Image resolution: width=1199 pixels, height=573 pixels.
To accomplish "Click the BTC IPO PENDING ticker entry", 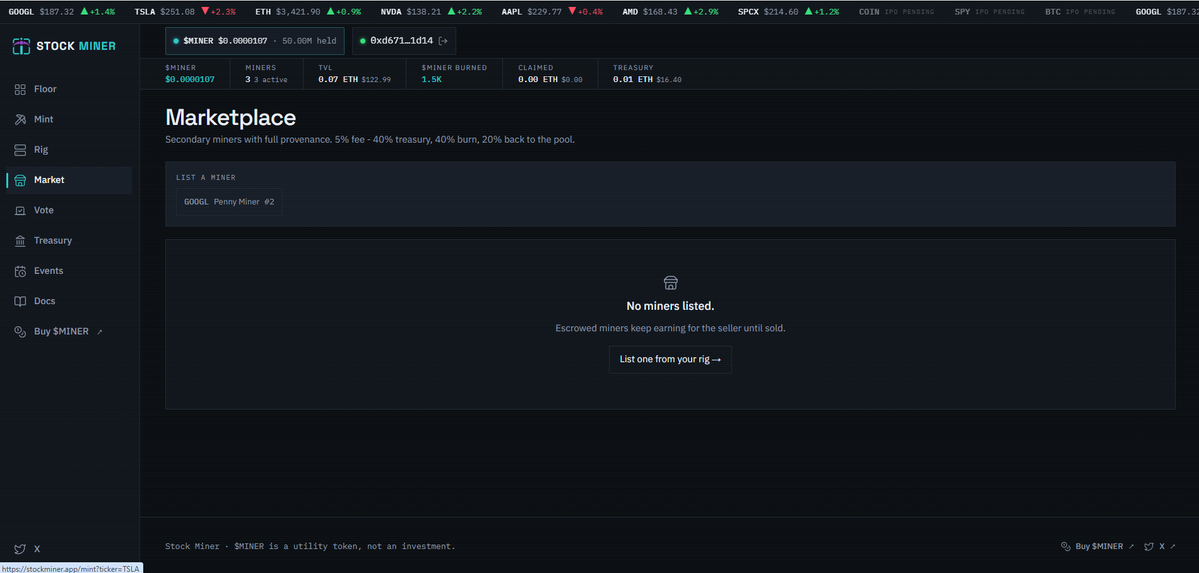I will 1080,11.
